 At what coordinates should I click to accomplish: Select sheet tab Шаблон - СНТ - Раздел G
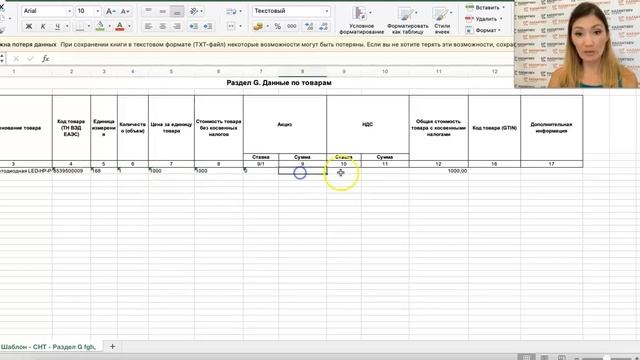pos(48,347)
